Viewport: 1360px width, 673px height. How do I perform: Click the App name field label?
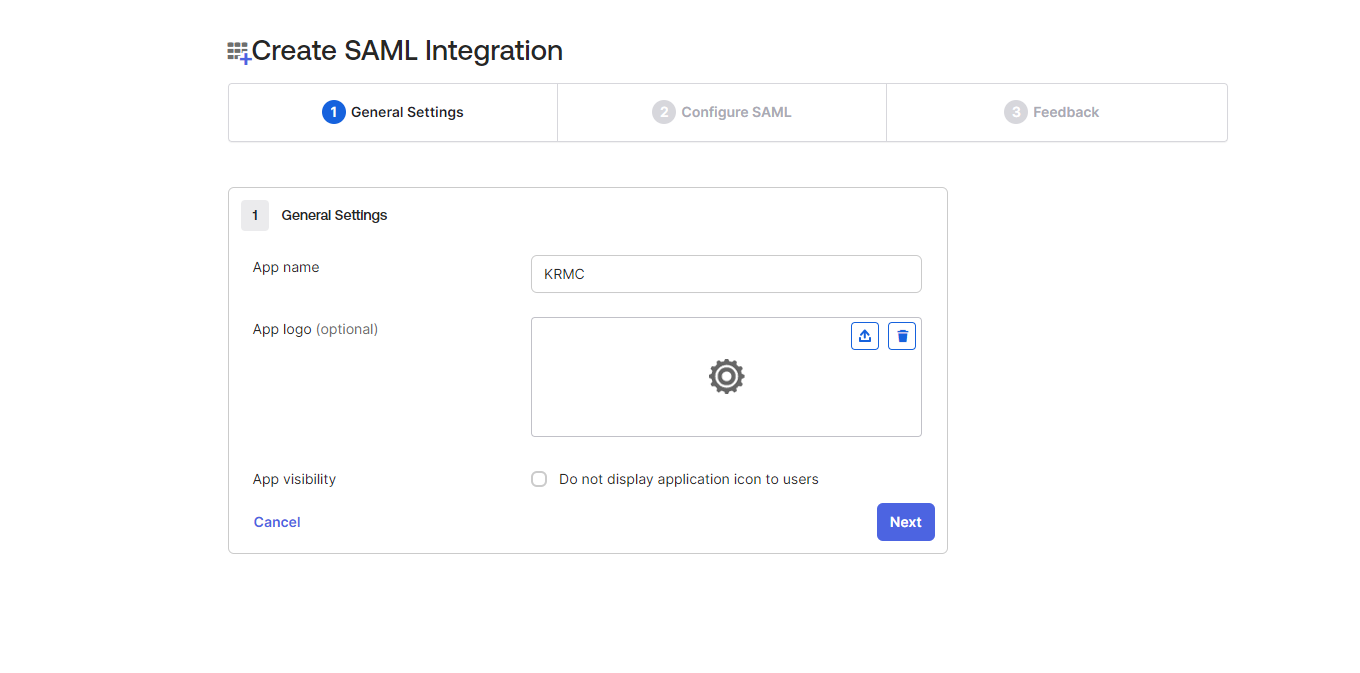coord(286,267)
